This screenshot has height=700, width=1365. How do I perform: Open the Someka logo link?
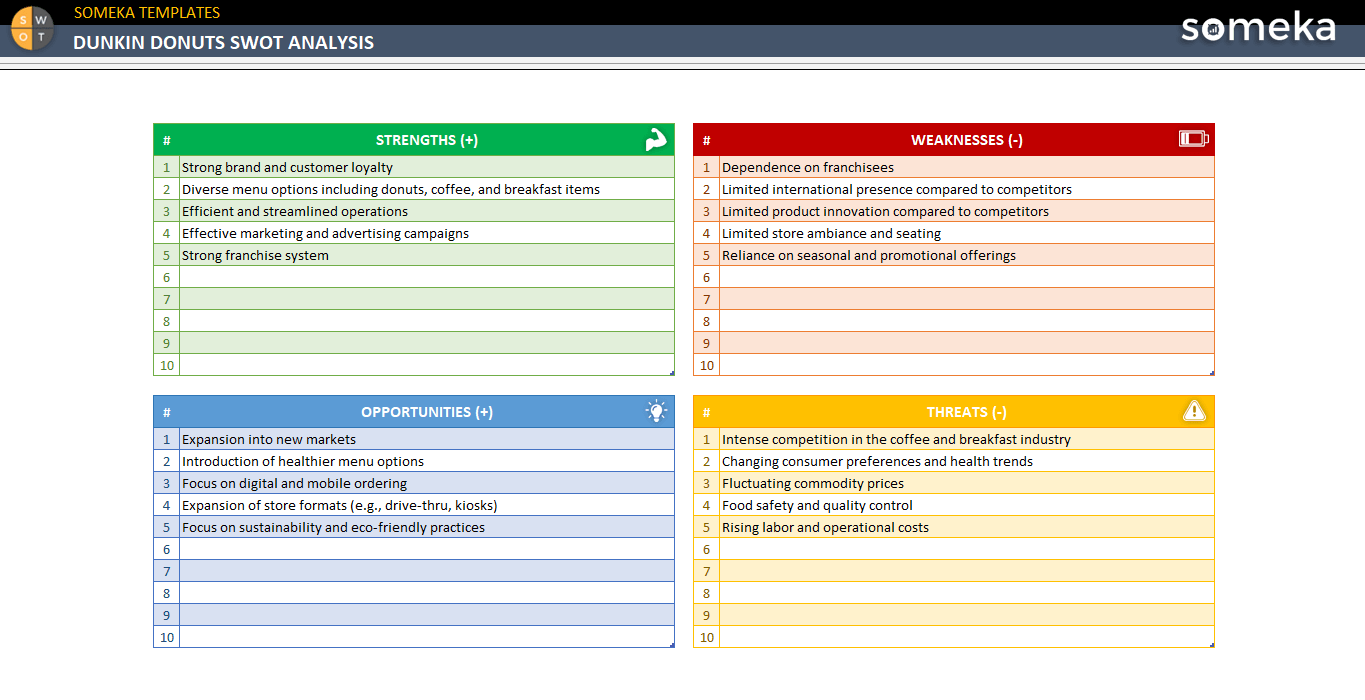coord(1258,27)
